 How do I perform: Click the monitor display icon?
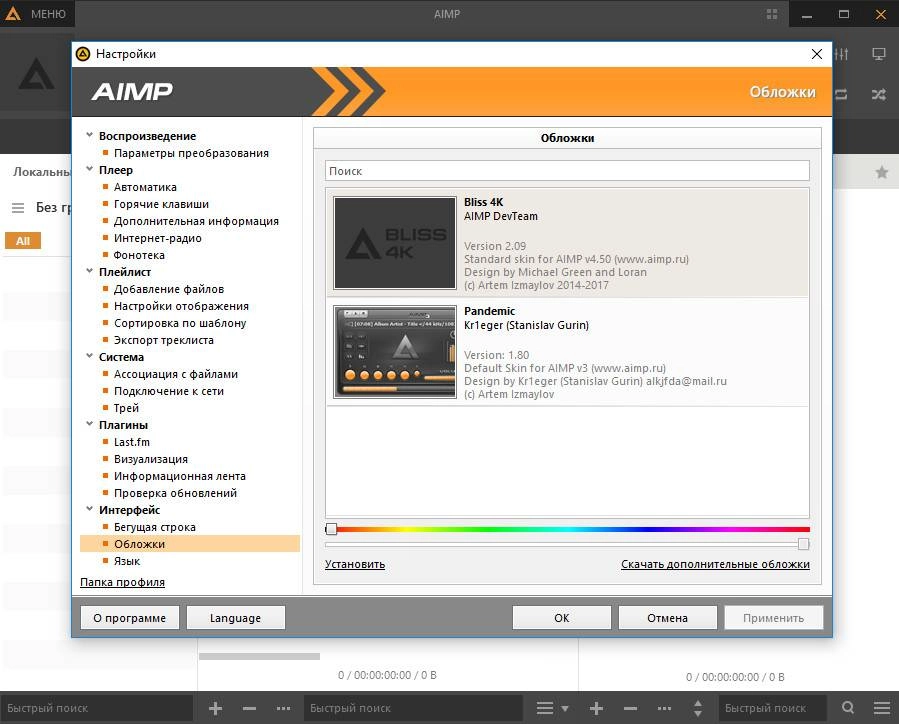(x=878, y=54)
